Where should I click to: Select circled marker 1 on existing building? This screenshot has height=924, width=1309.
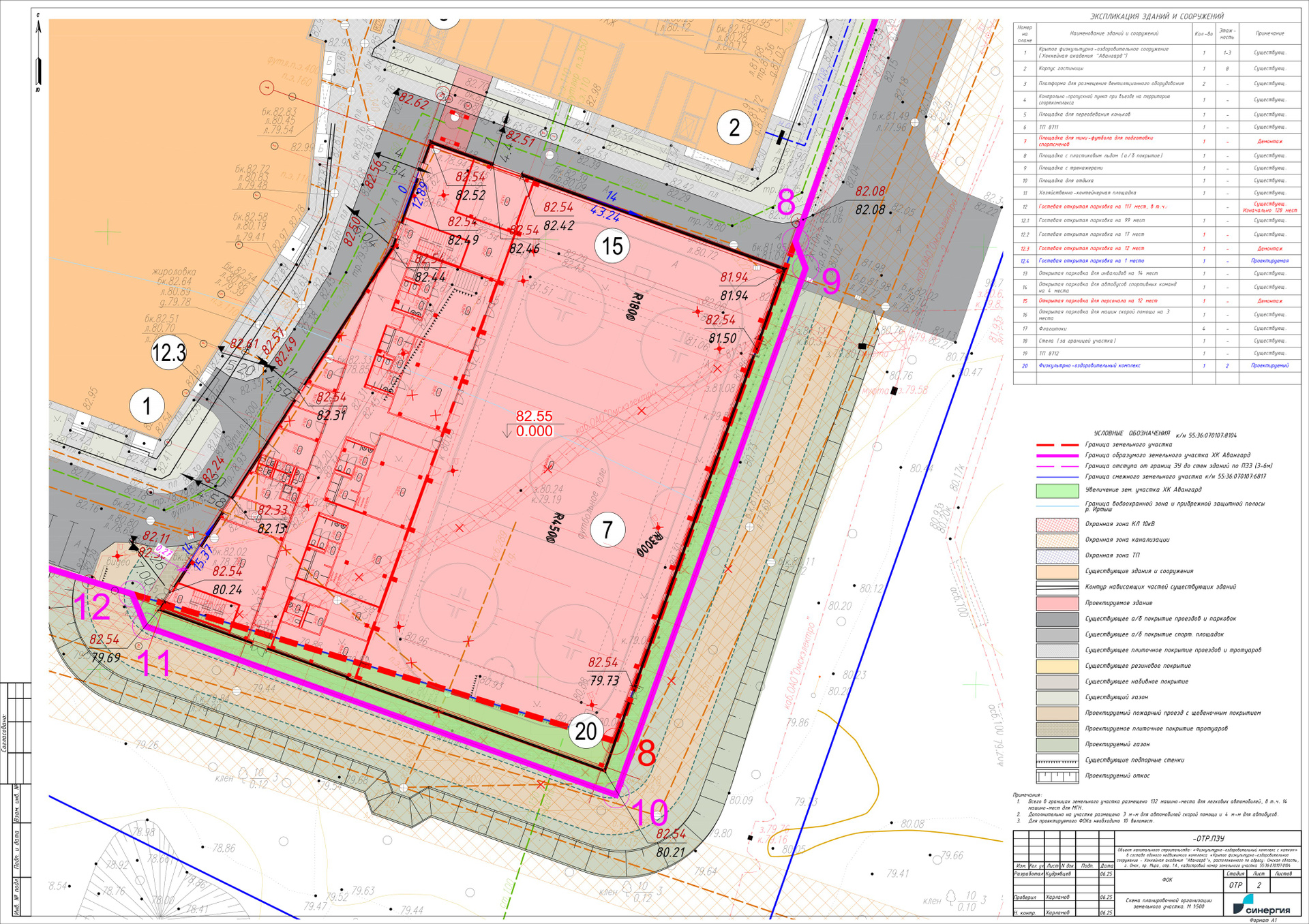point(147,406)
